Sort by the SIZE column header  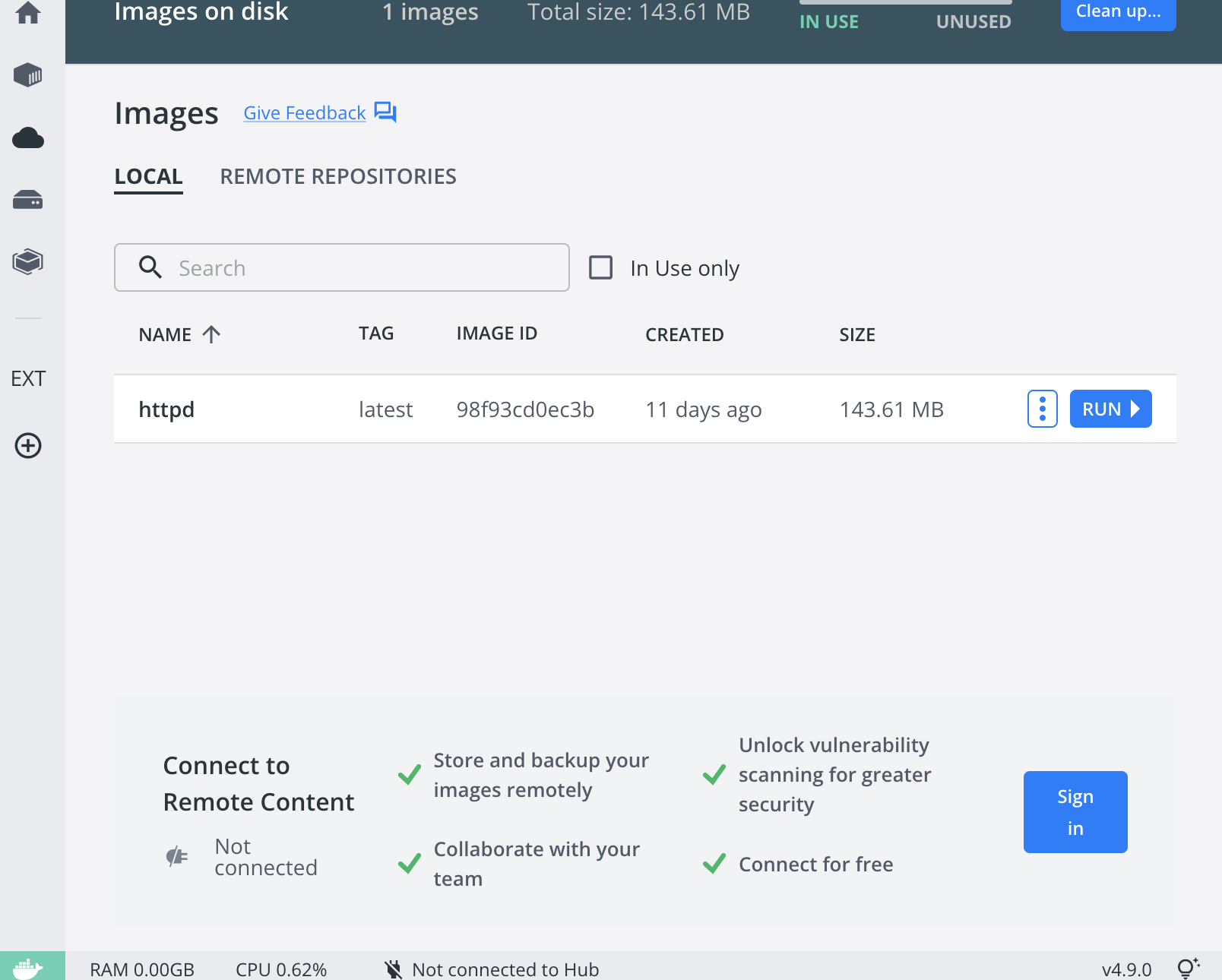857,335
